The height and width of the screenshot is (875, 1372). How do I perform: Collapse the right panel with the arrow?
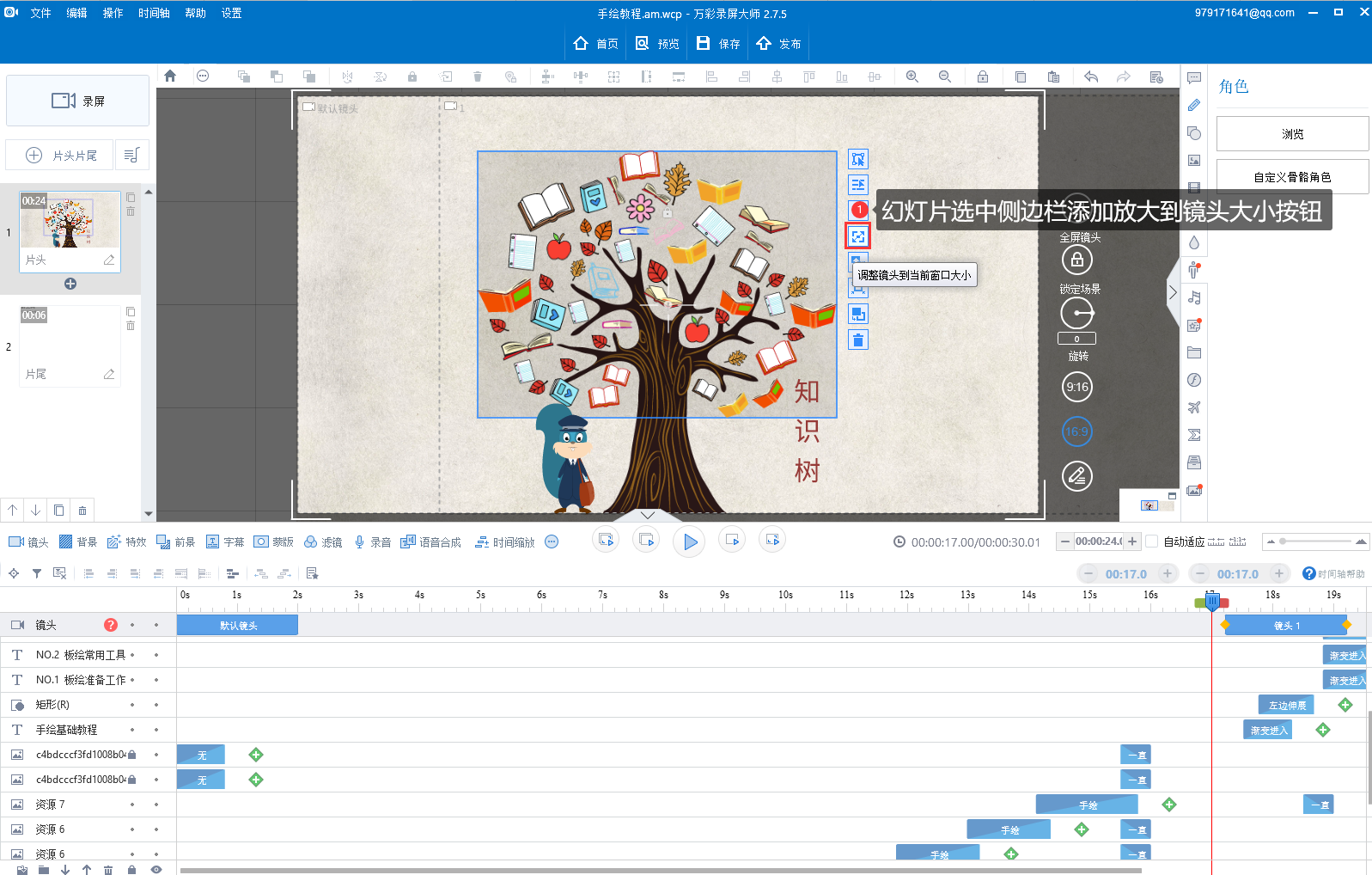coord(1173,292)
